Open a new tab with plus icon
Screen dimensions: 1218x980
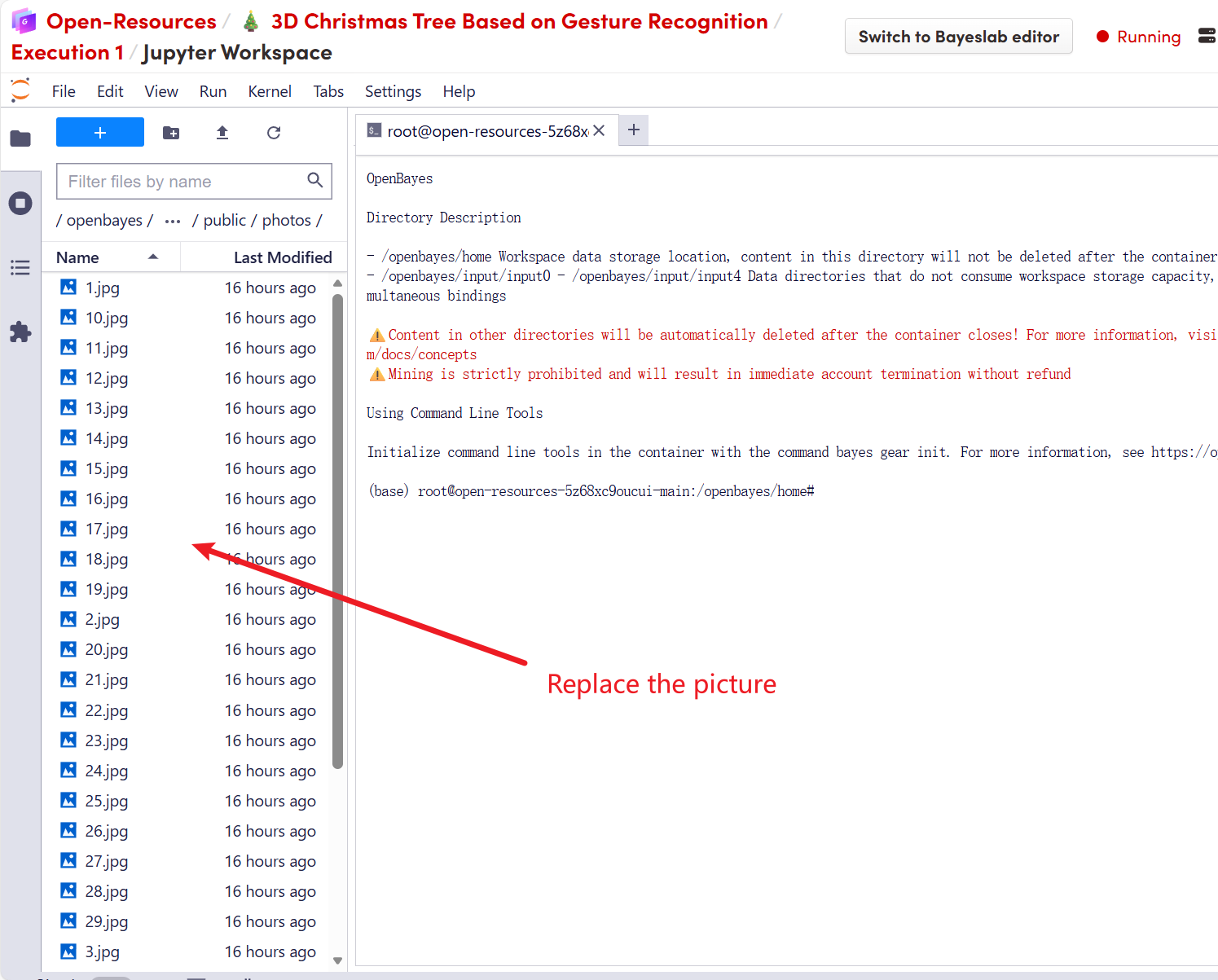[x=634, y=130]
